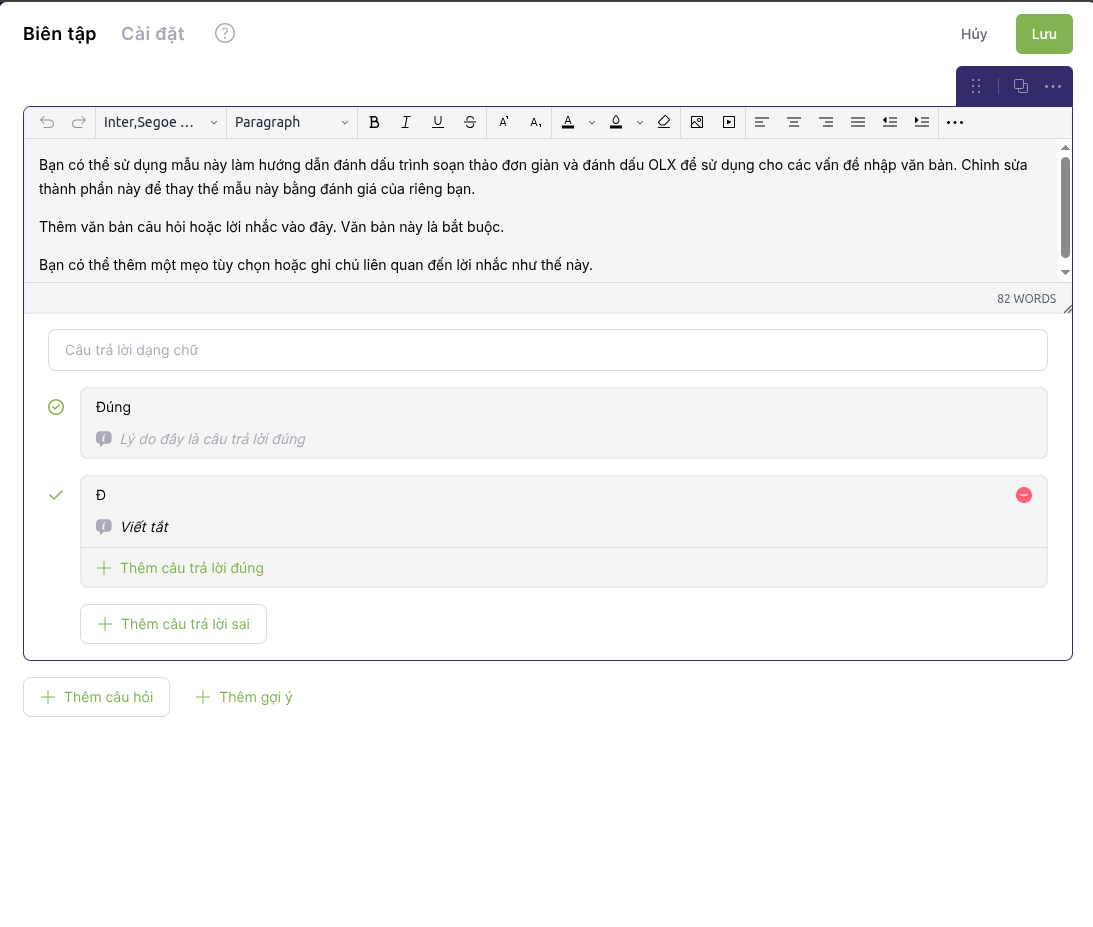Click the Lý do đây là câu trả lời đúng field
The width and height of the screenshot is (1093, 927).
click(x=213, y=439)
